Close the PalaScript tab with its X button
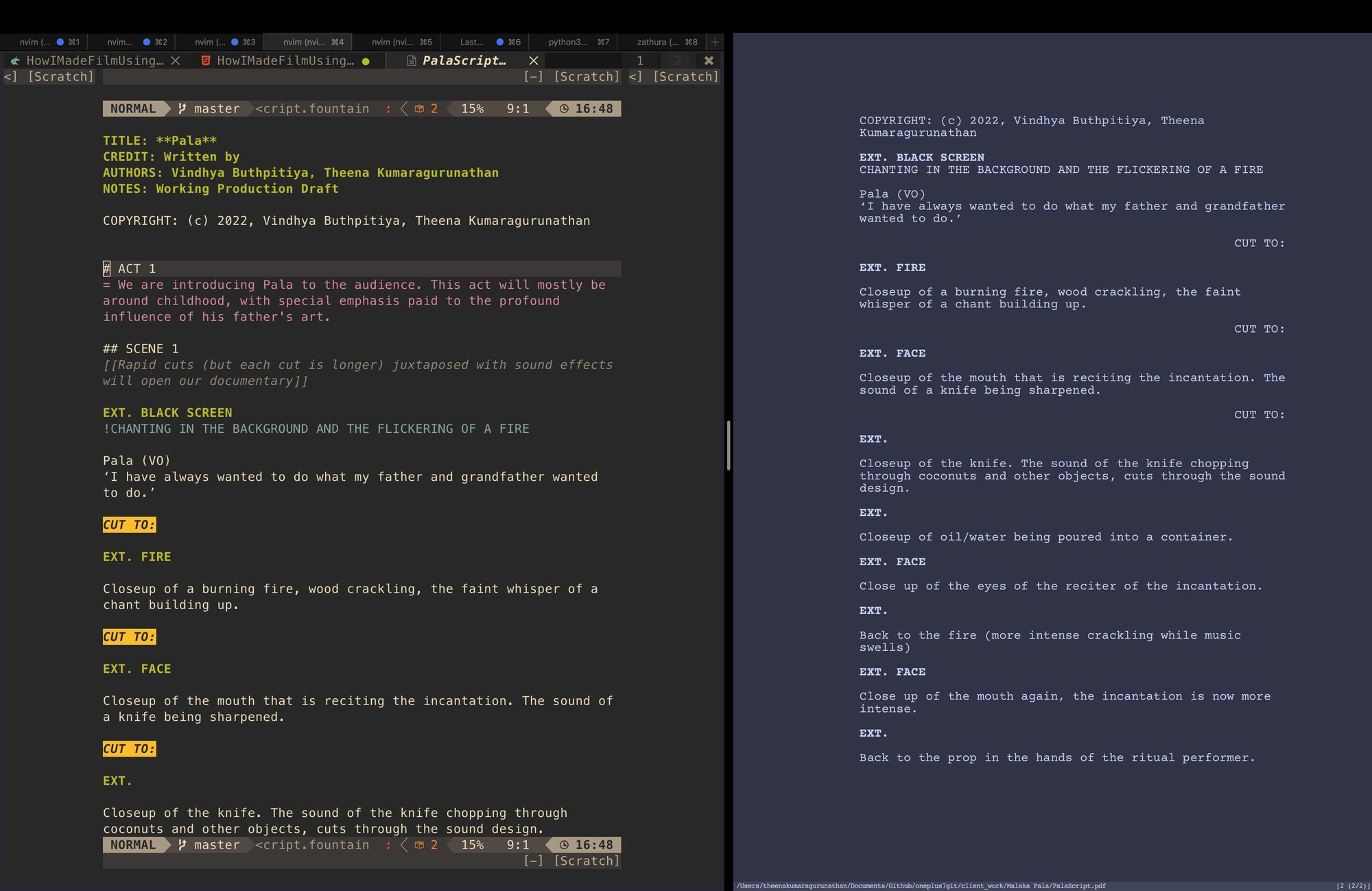This screenshot has height=891, width=1372. click(x=533, y=60)
